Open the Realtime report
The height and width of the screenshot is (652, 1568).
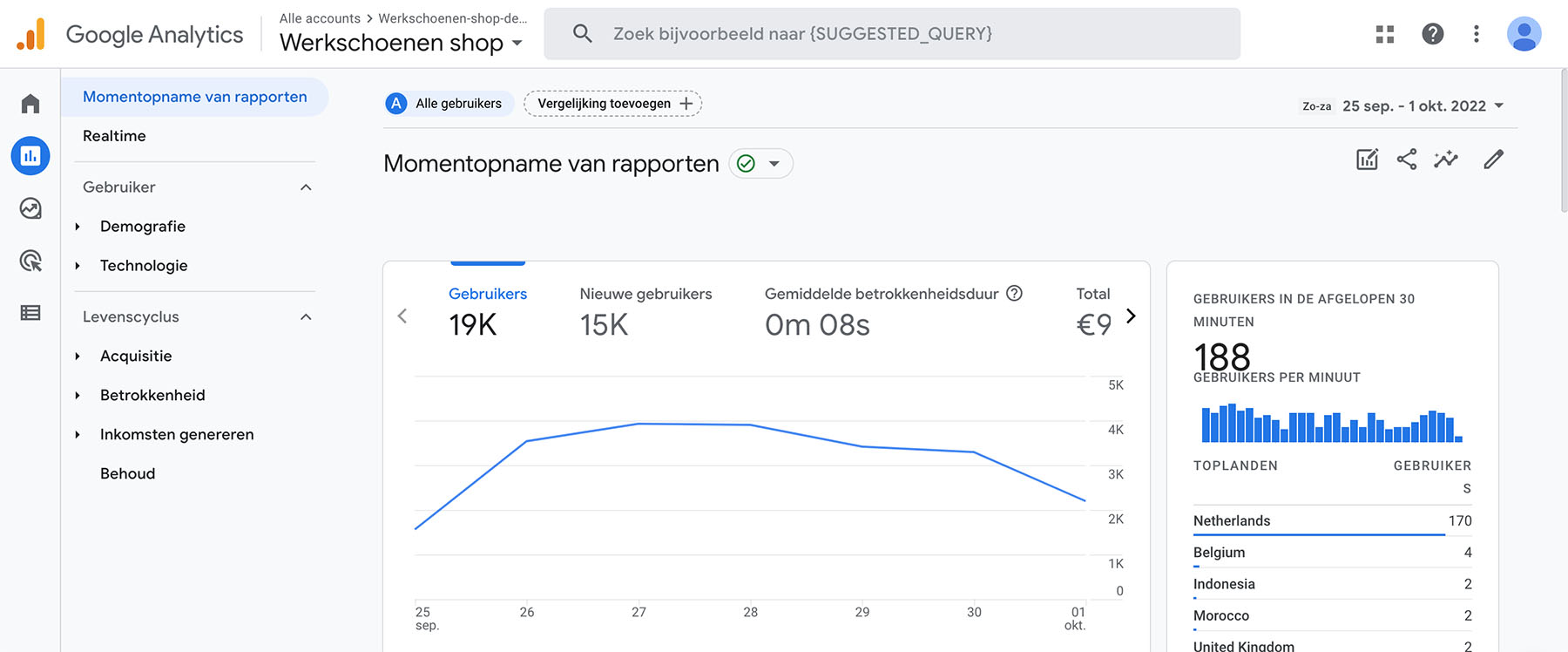click(x=114, y=136)
